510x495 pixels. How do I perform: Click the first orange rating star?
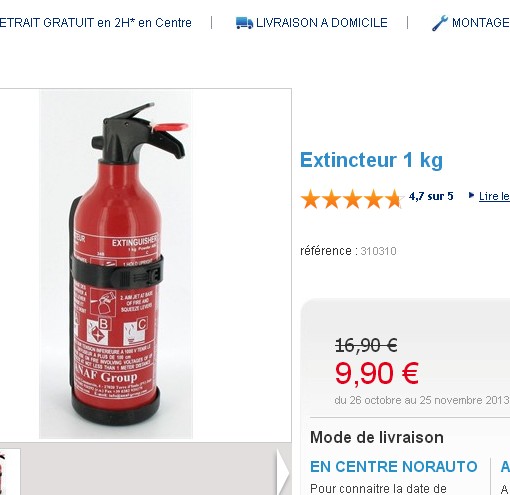310,199
